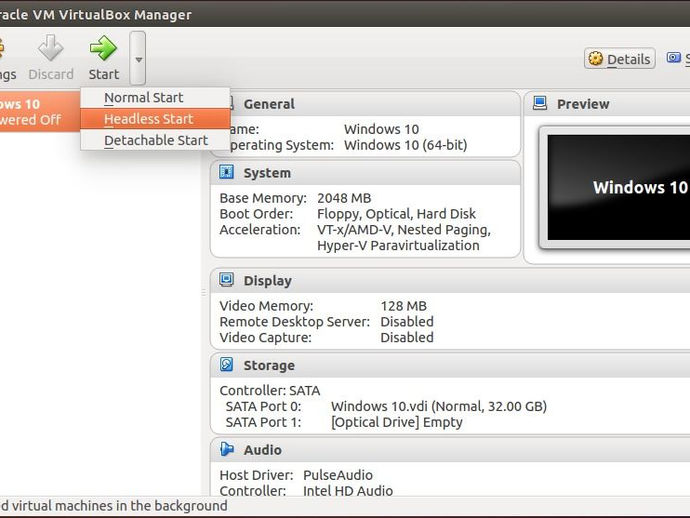The image size is (690, 518).
Task: Click the Preview section monitor icon
Action: 540,103
